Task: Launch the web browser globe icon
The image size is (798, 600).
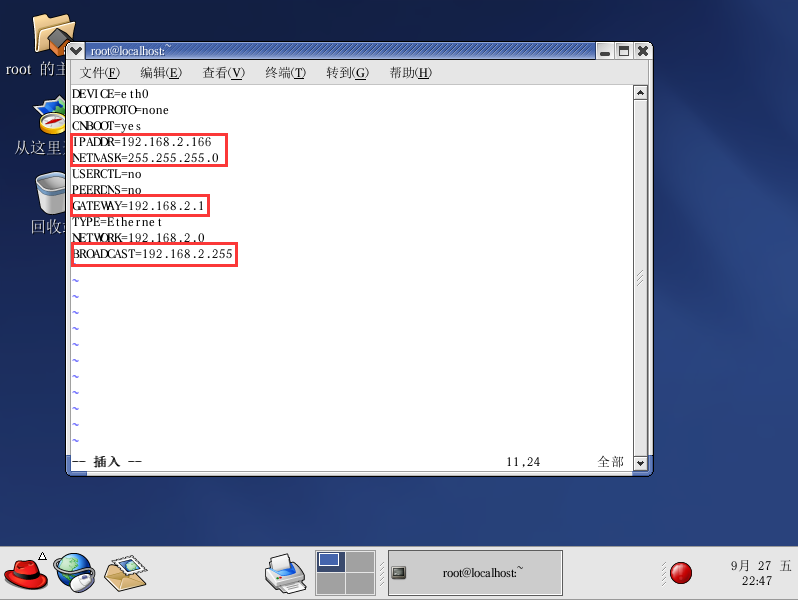Action: point(74,573)
